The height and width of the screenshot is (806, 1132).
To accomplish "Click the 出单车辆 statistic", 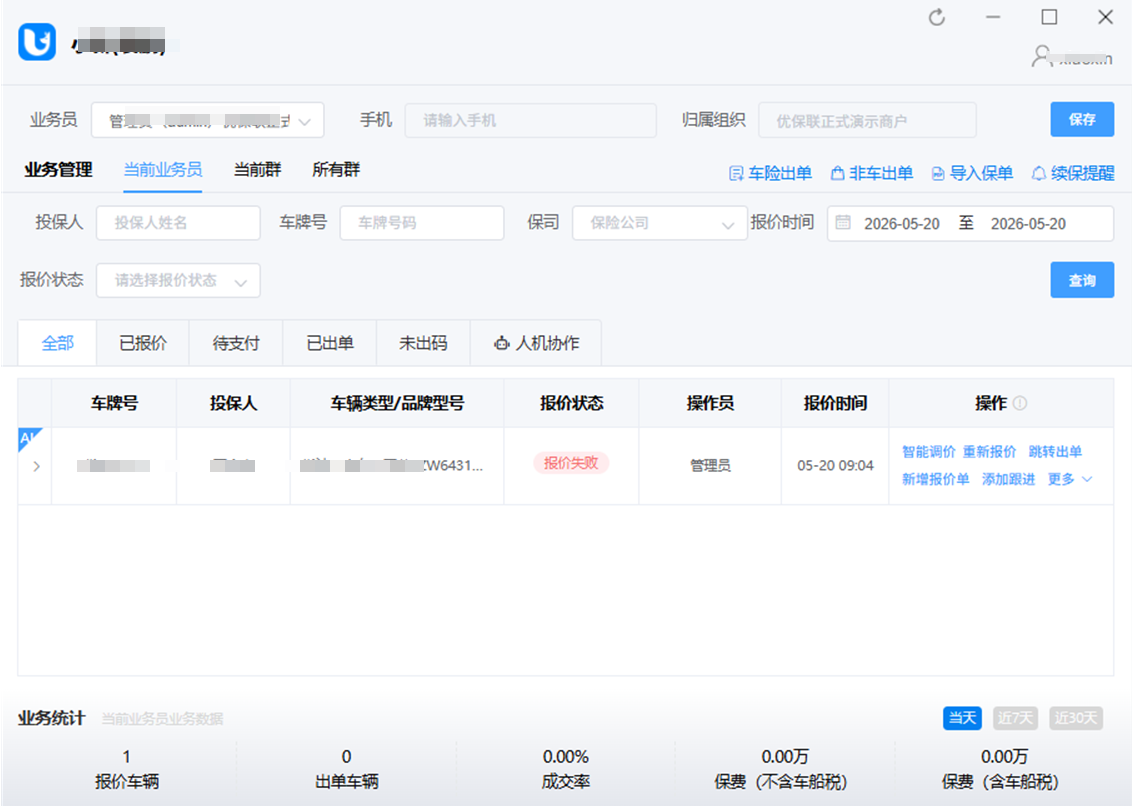I will coord(347,769).
